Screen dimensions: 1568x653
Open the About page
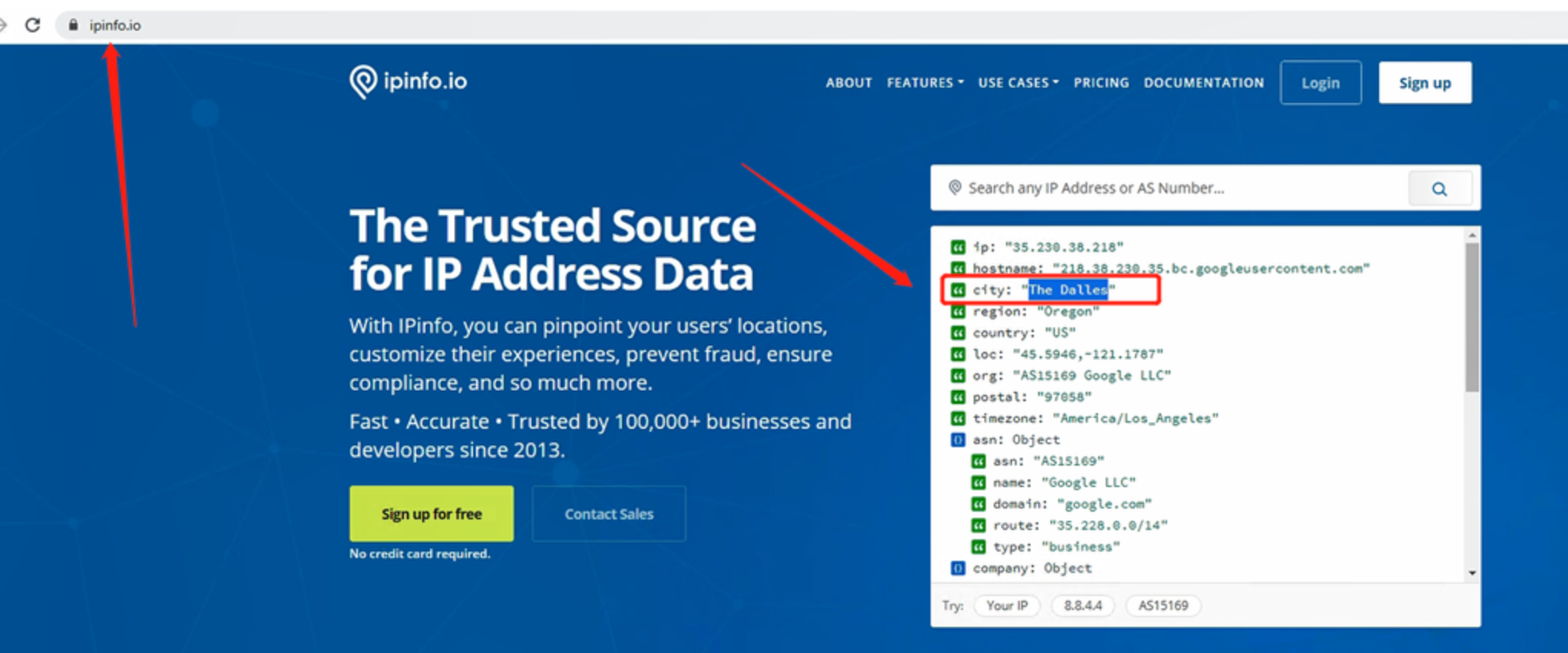click(849, 82)
